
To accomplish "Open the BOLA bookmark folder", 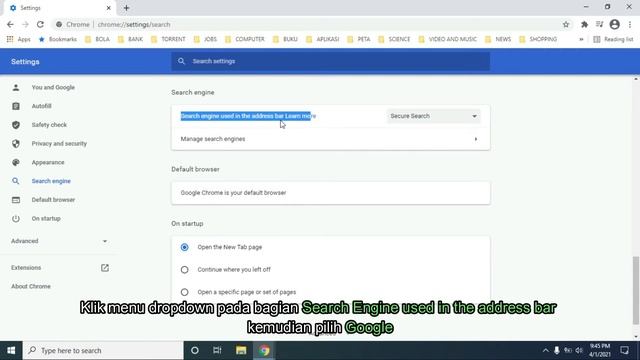I will (x=97, y=39).
